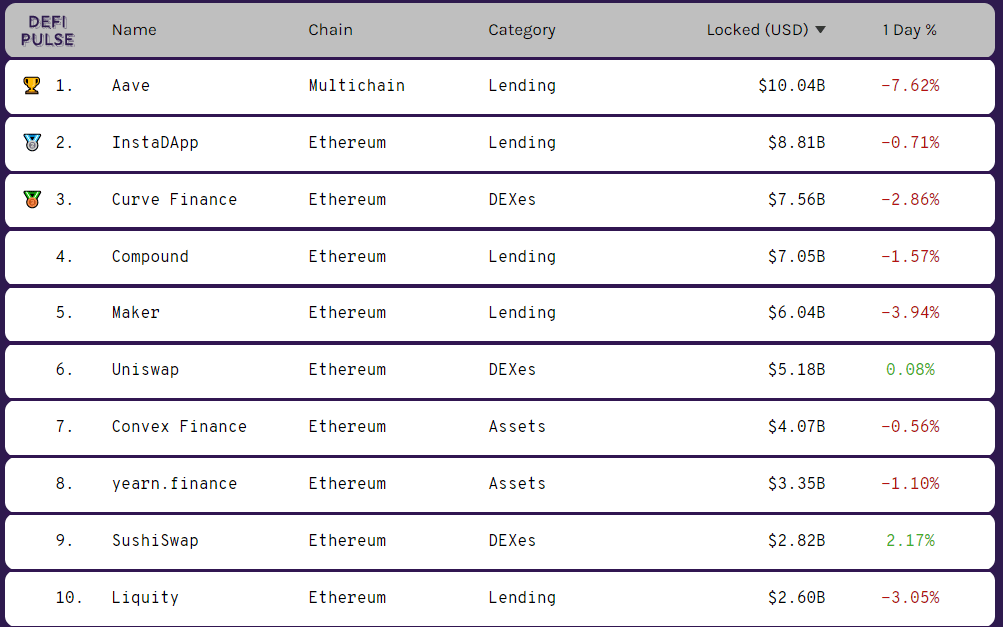Sort table by the Name column header

(134, 30)
